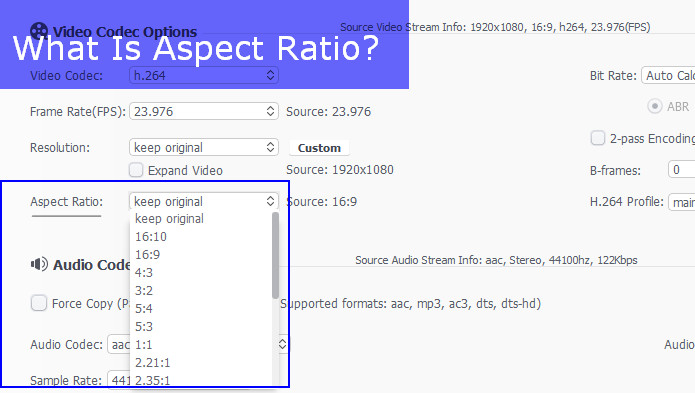
Task: Click the Resolution label
Action: point(60,148)
